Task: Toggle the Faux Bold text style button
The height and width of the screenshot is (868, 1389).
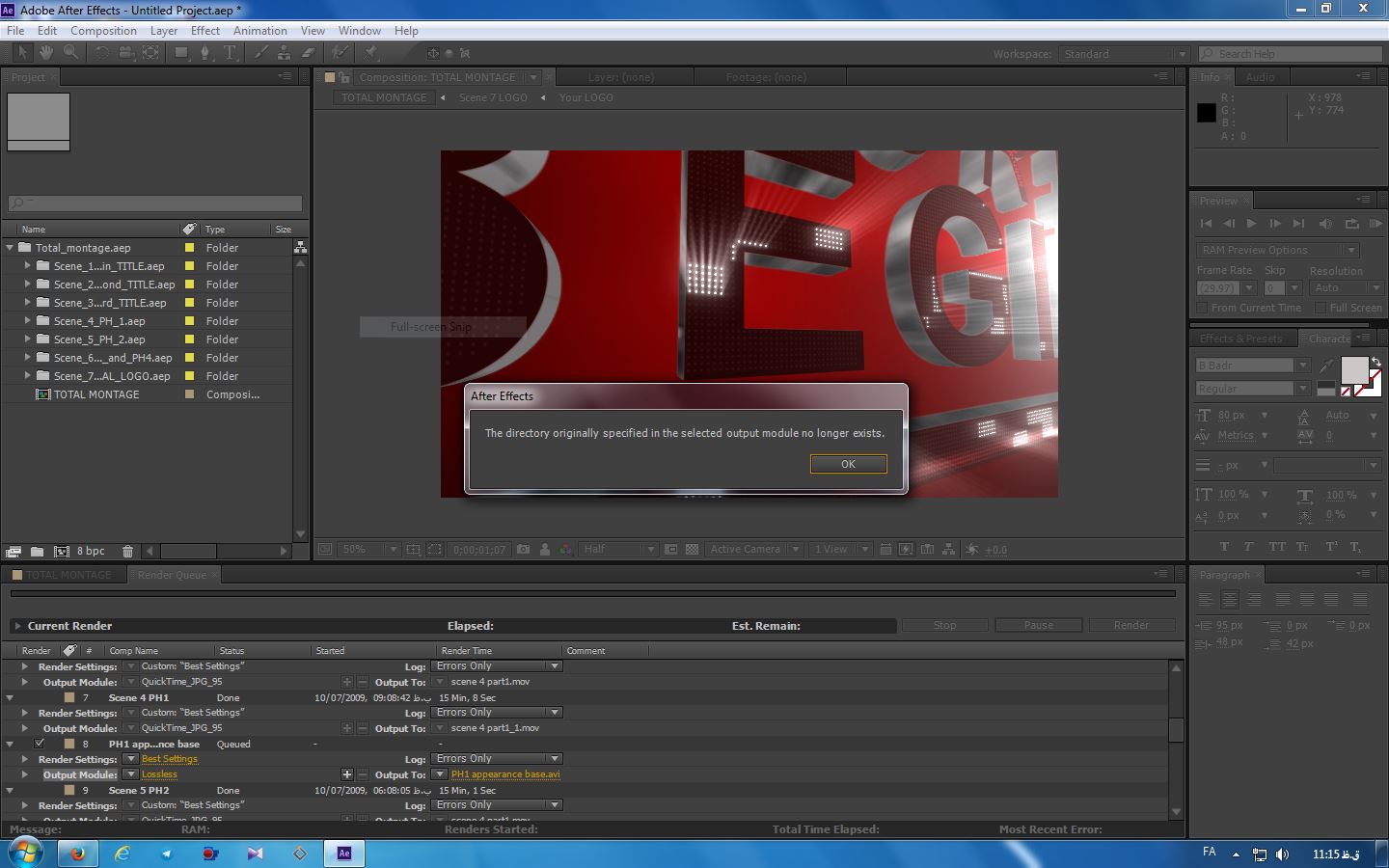Action: [1224, 547]
